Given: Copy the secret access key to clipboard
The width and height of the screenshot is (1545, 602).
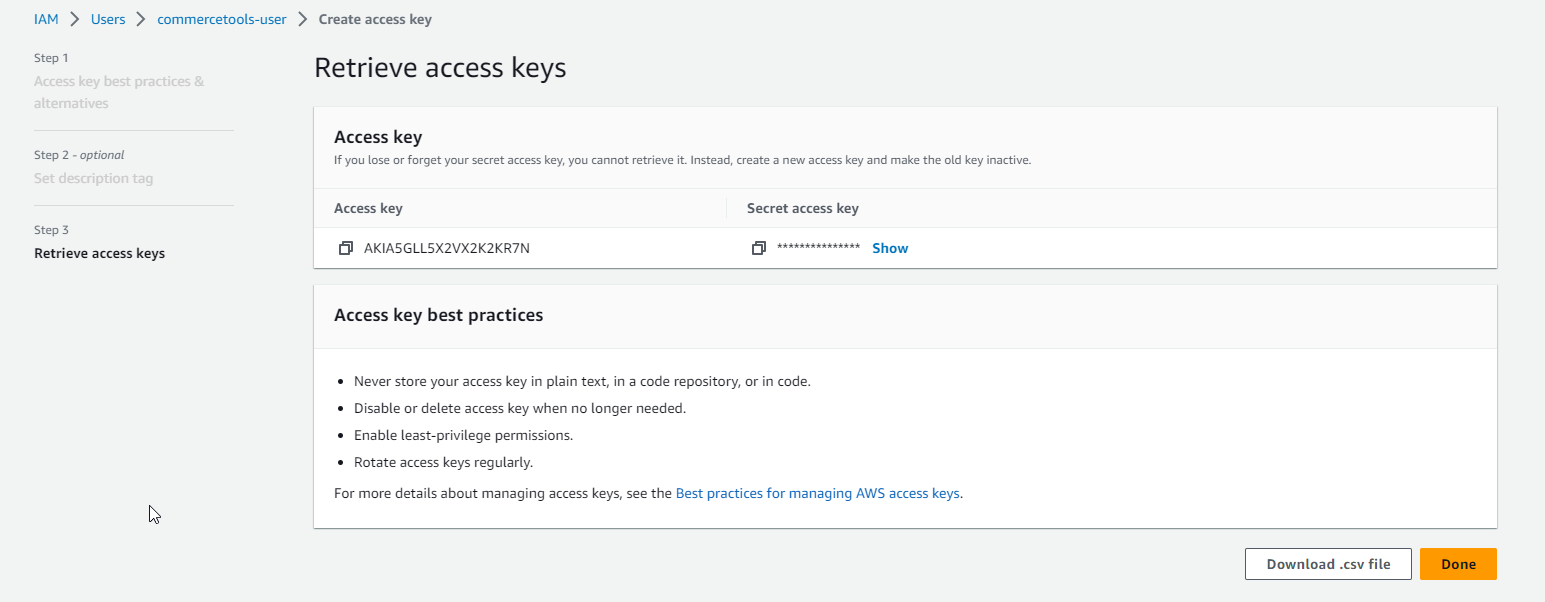Looking at the screenshot, I should 759,248.
